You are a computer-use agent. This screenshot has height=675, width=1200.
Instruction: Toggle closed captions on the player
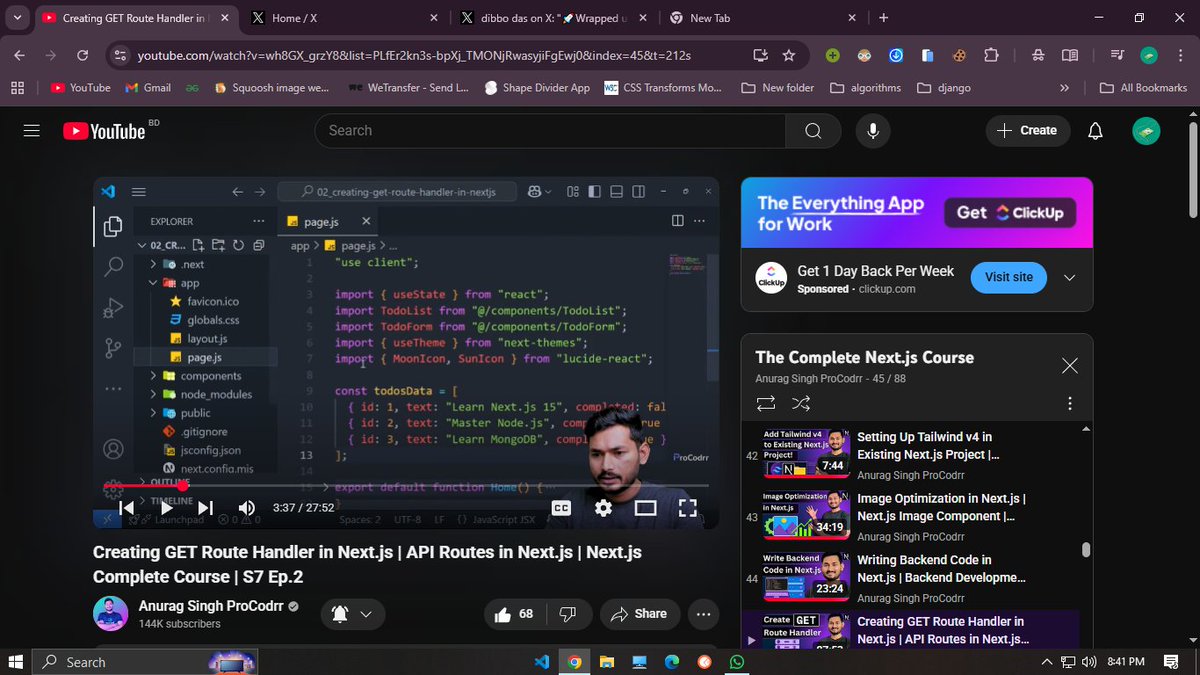pyautogui.click(x=562, y=508)
